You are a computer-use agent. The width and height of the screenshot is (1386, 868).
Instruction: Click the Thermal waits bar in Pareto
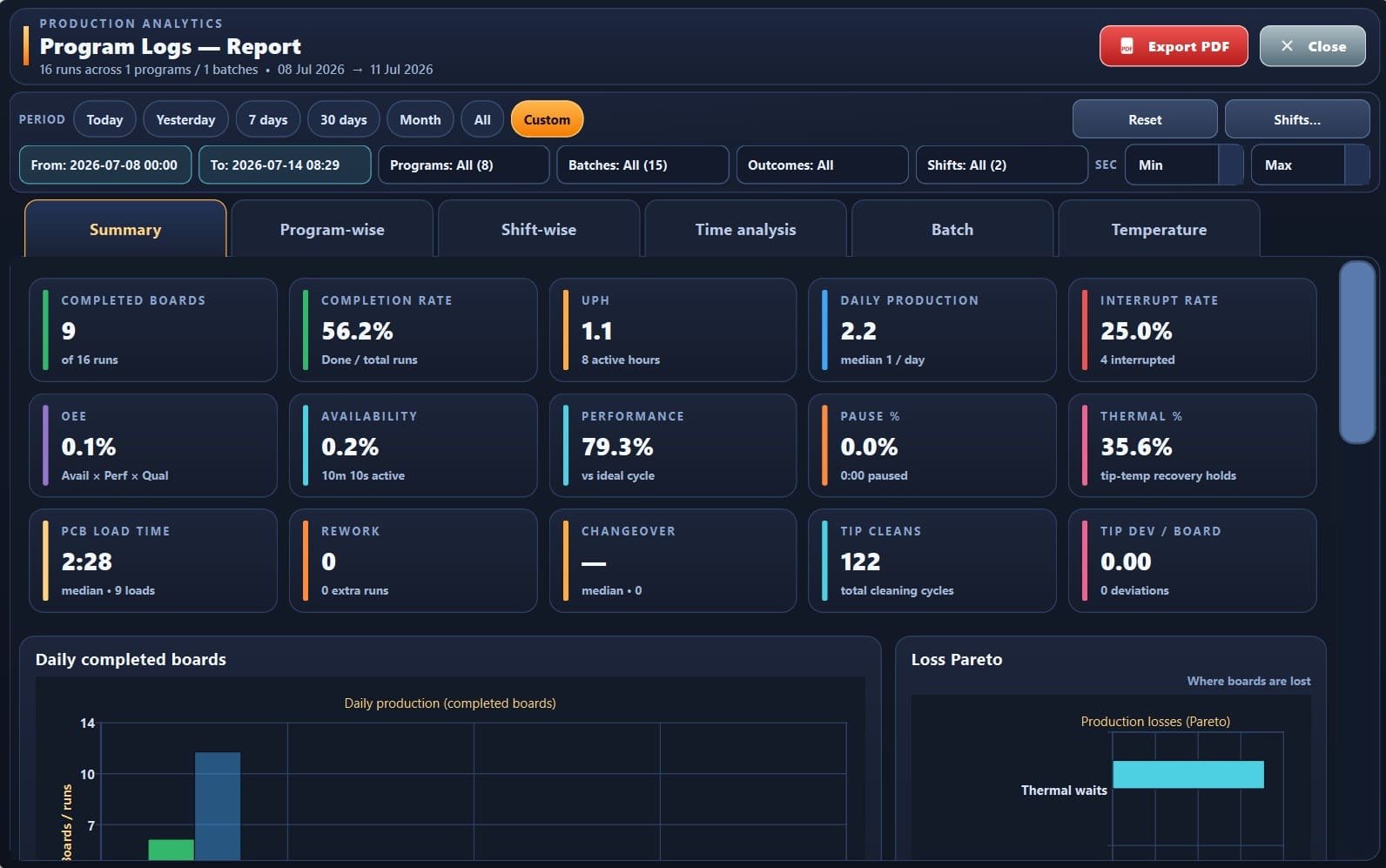1188,774
